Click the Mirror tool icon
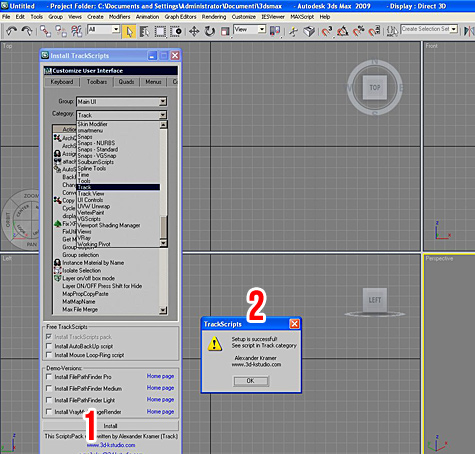The height and width of the screenshot is (454, 475). point(469,31)
